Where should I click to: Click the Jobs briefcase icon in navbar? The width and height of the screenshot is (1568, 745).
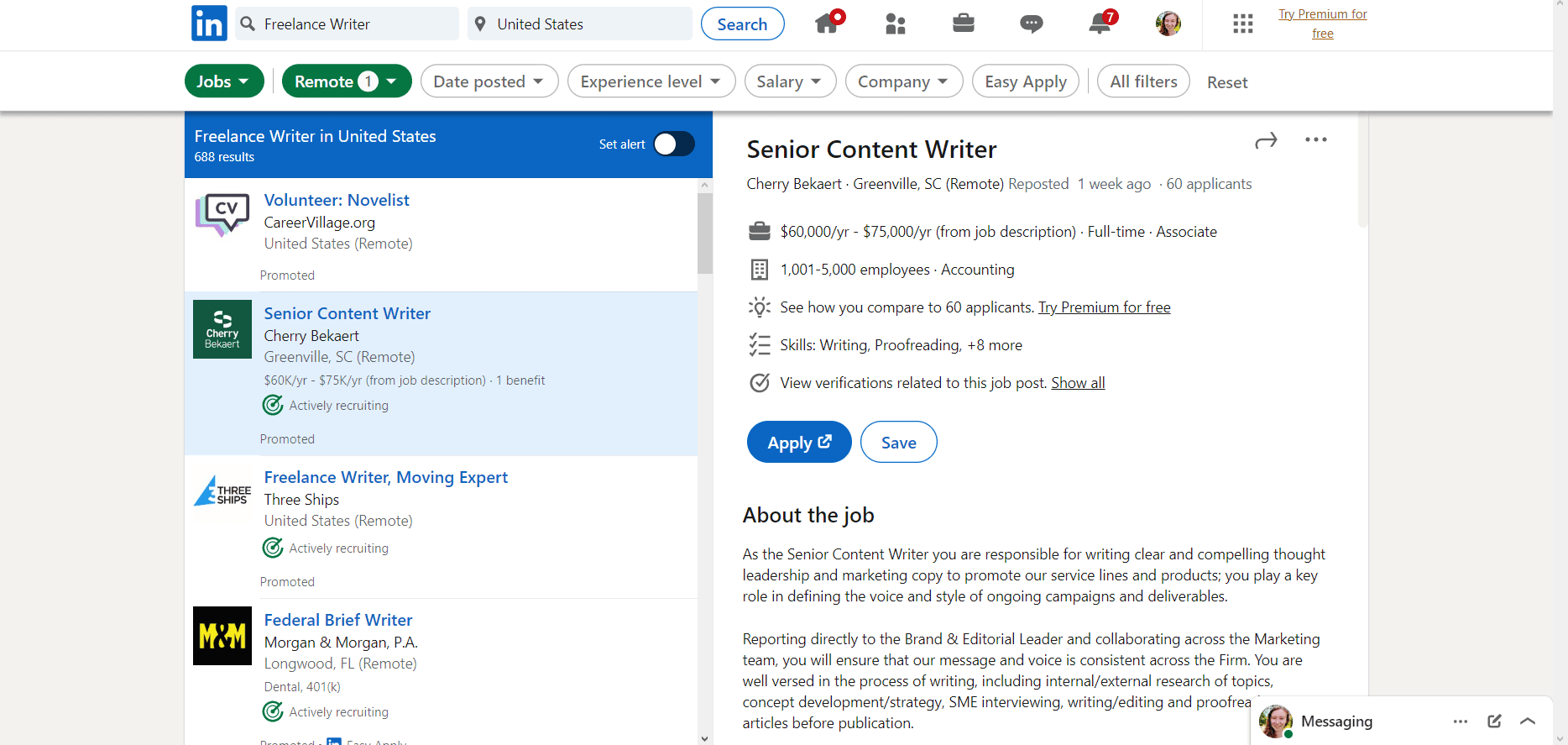[x=964, y=24]
